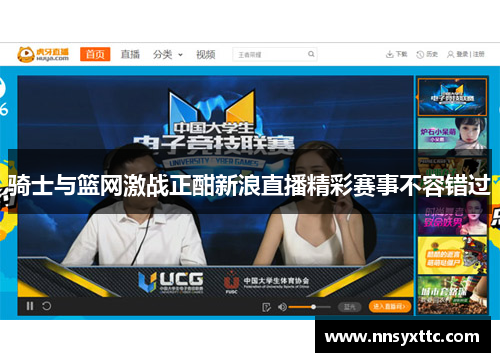Open the 蓝光 quality selector
The height and width of the screenshot is (362, 500).
point(349,307)
